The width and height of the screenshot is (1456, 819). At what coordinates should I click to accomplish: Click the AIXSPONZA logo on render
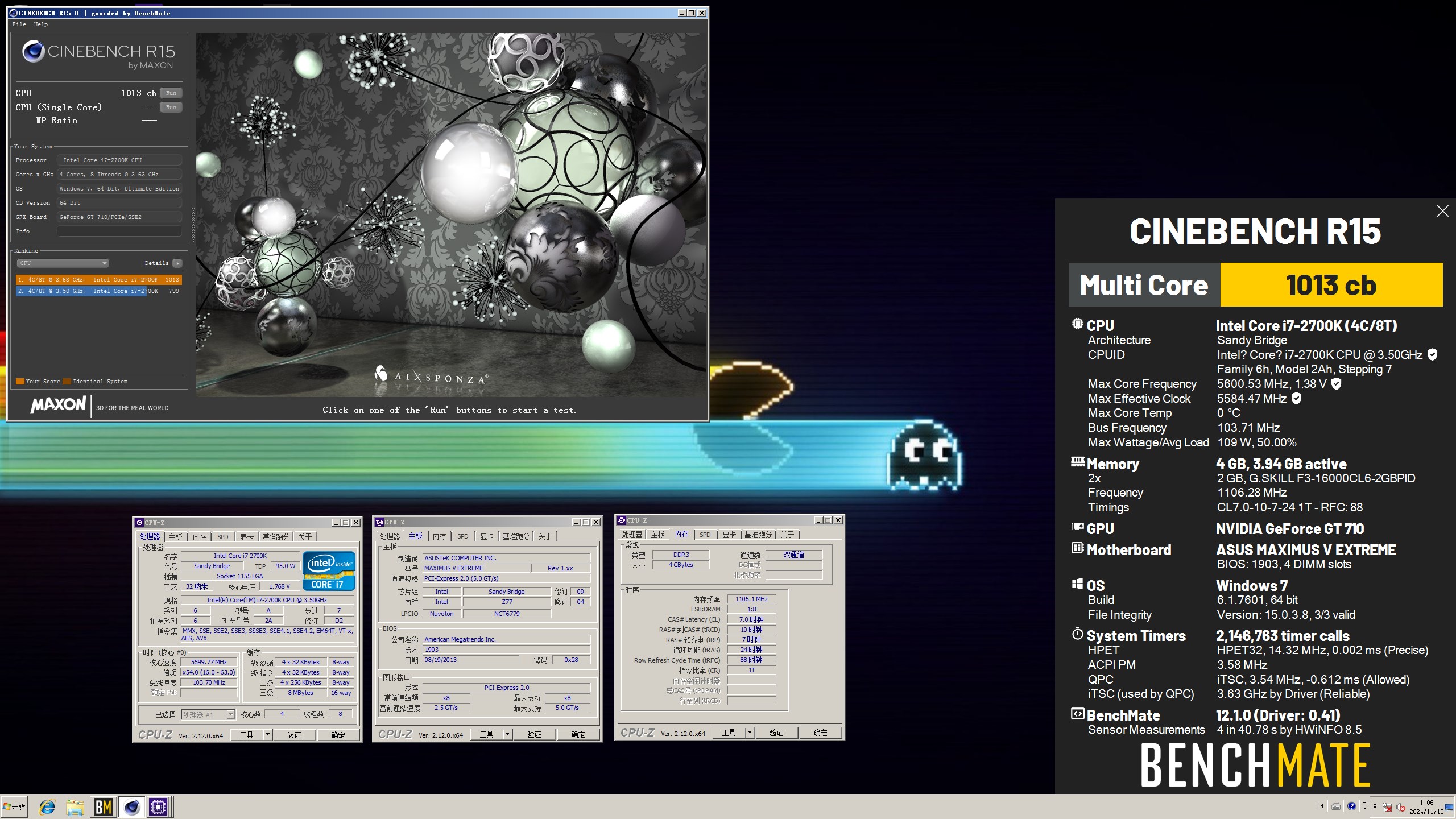[x=431, y=375]
